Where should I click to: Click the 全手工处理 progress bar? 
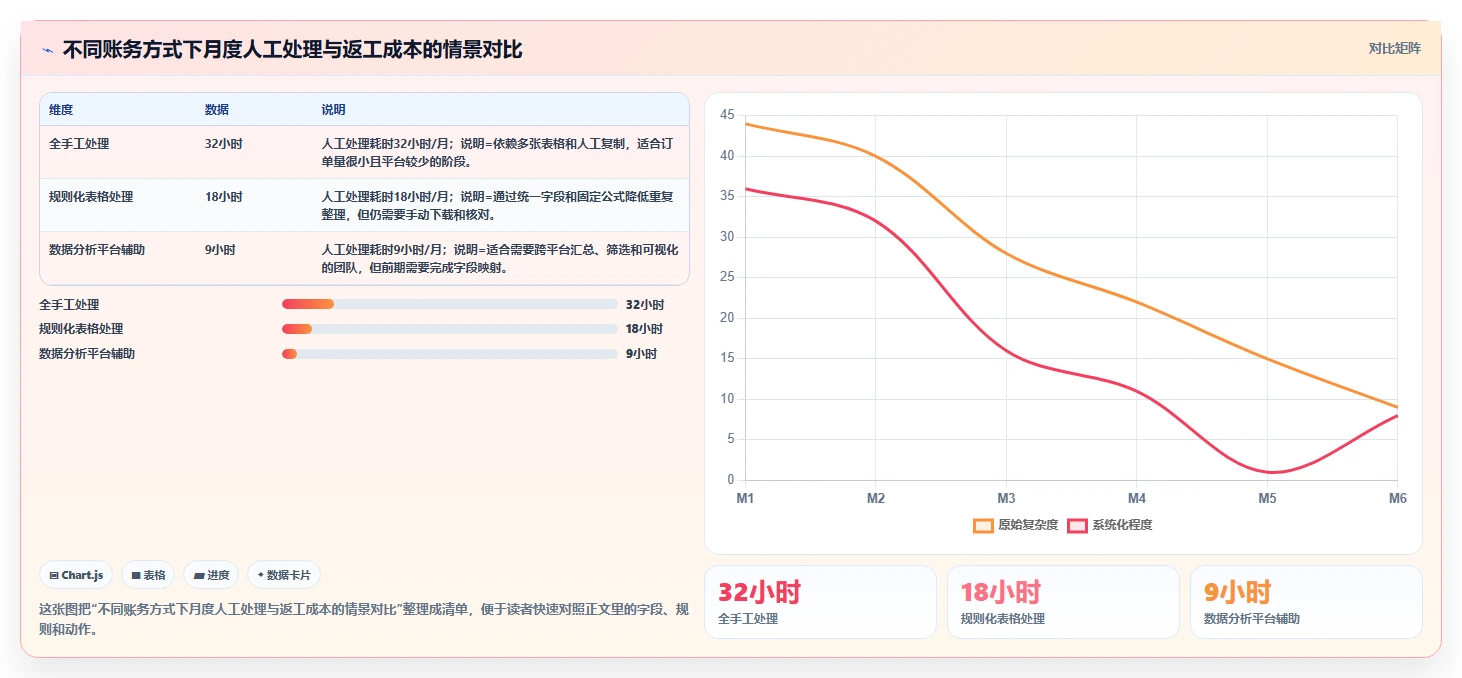pos(450,304)
